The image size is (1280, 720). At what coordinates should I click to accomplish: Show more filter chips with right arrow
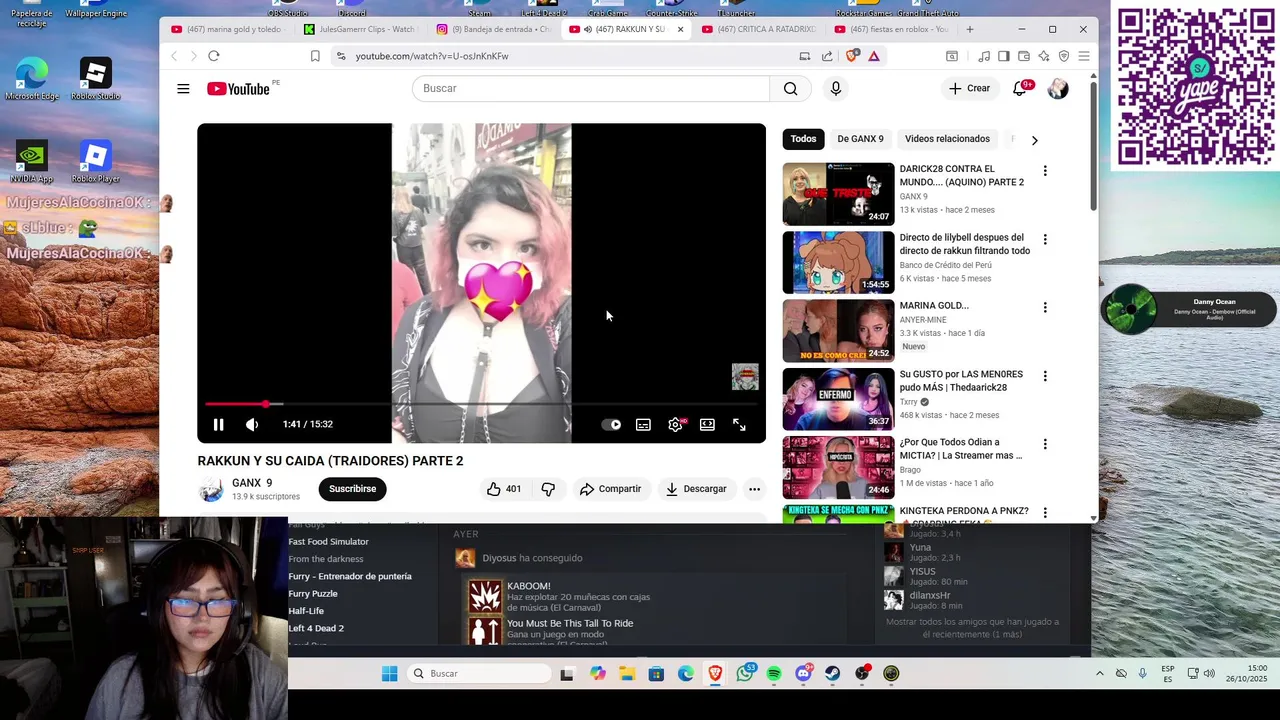(x=1034, y=140)
